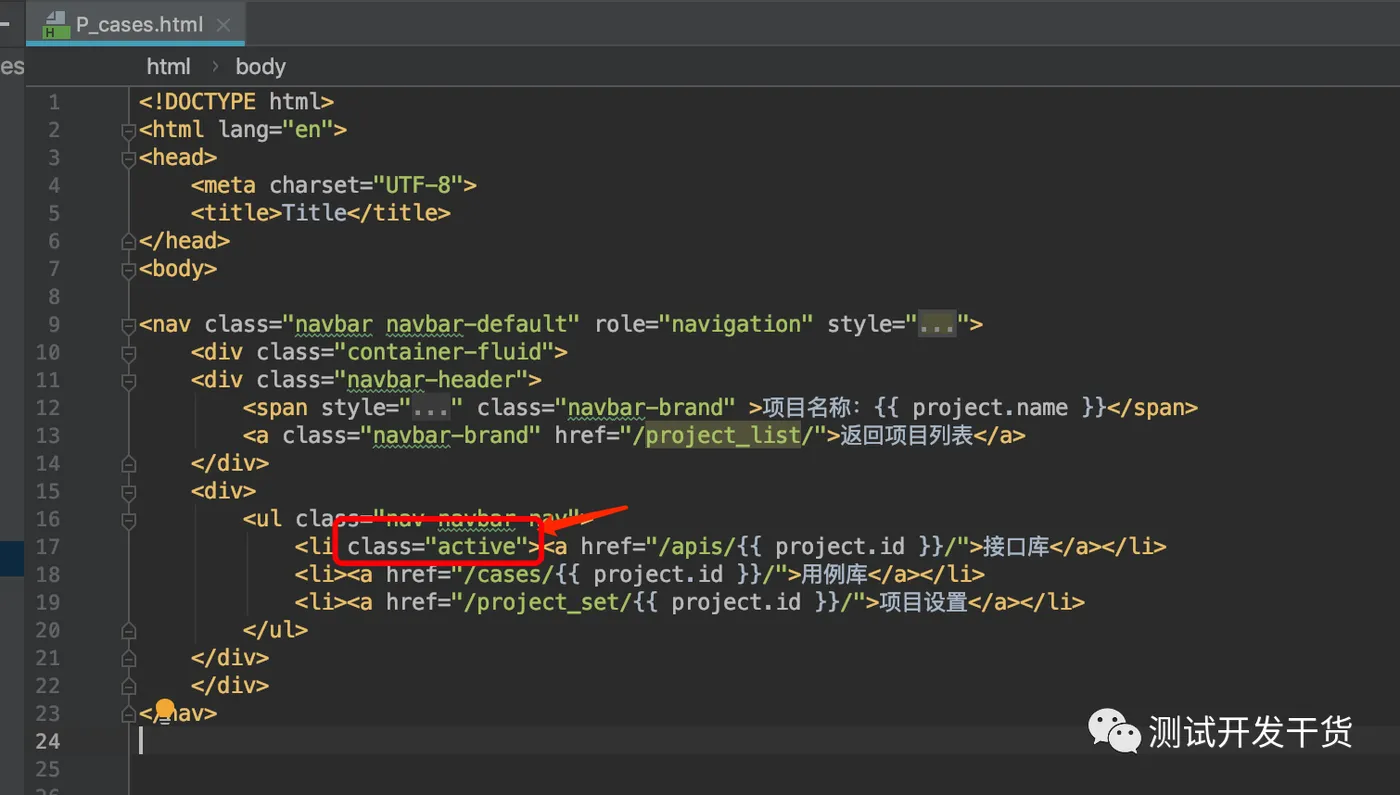Click the /project_list/ href value
The width and height of the screenshot is (1400, 795).
pos(724,436)
